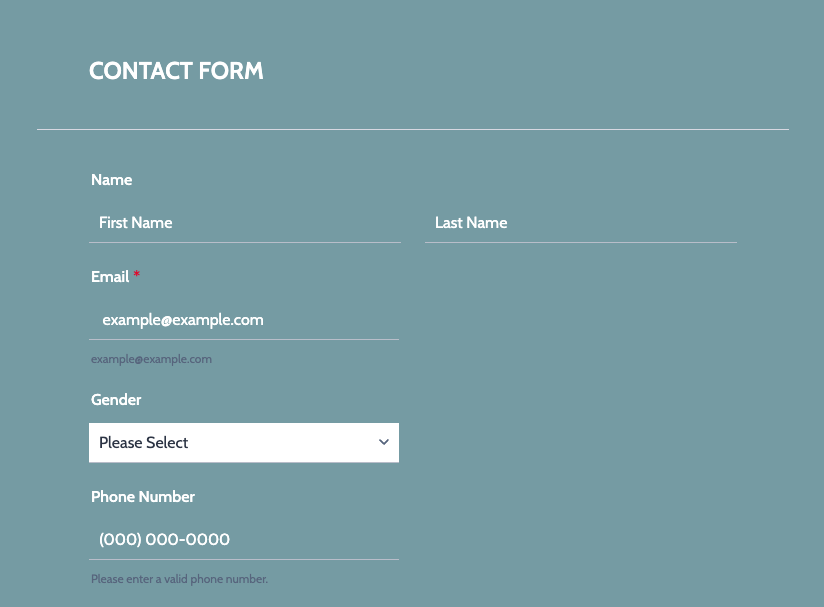This screenshot has height=607, width=824.
Task: Click the Gender dropdown chevron arrow
Action: [383, 442]
